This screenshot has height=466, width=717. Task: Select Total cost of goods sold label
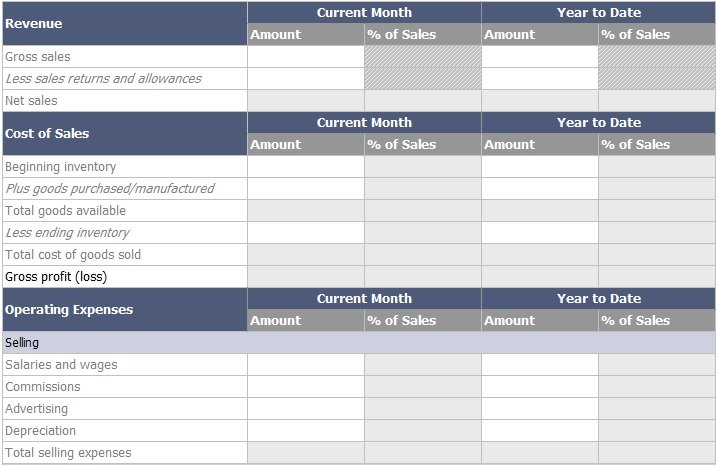point(73,255)
